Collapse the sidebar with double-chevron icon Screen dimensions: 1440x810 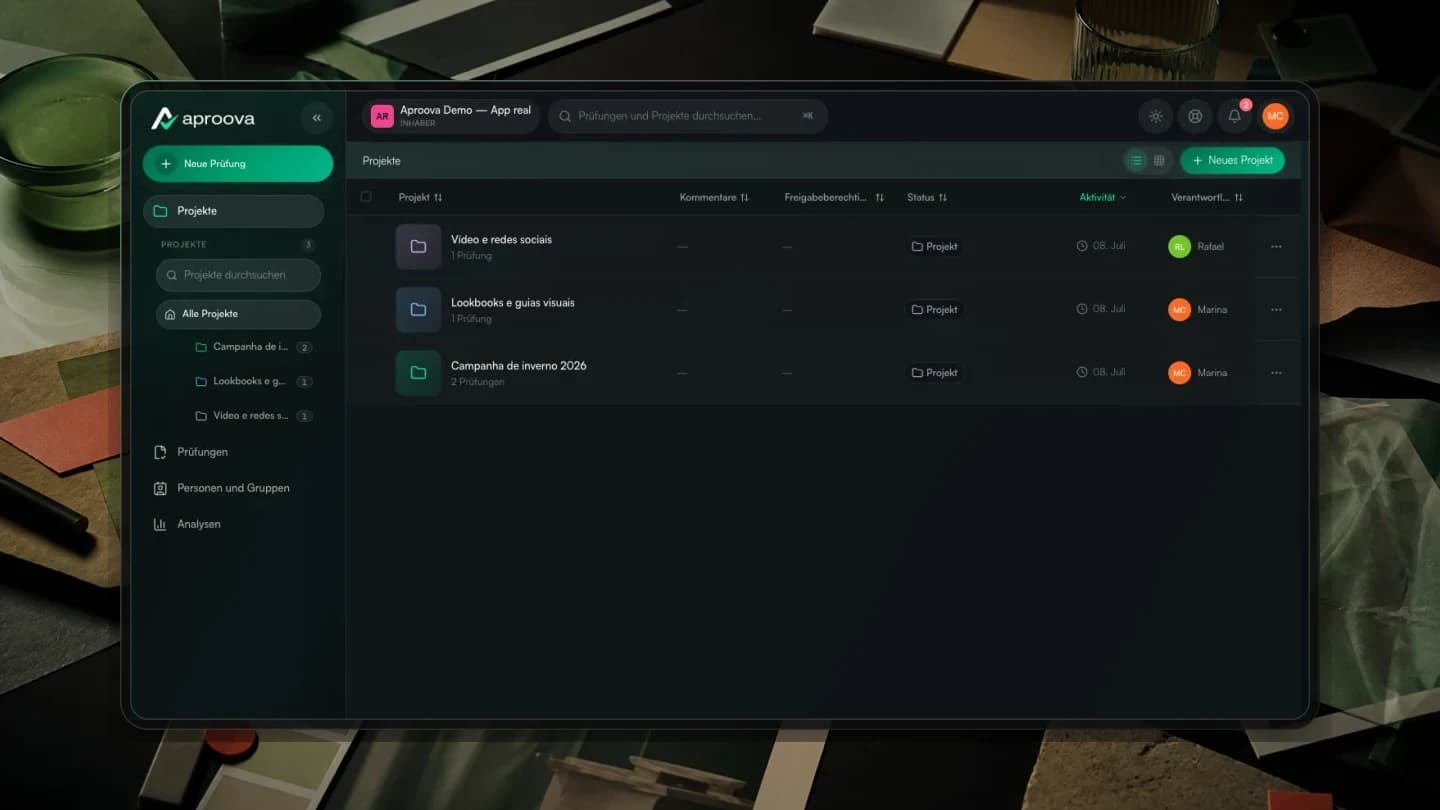(x=316, y=118)
